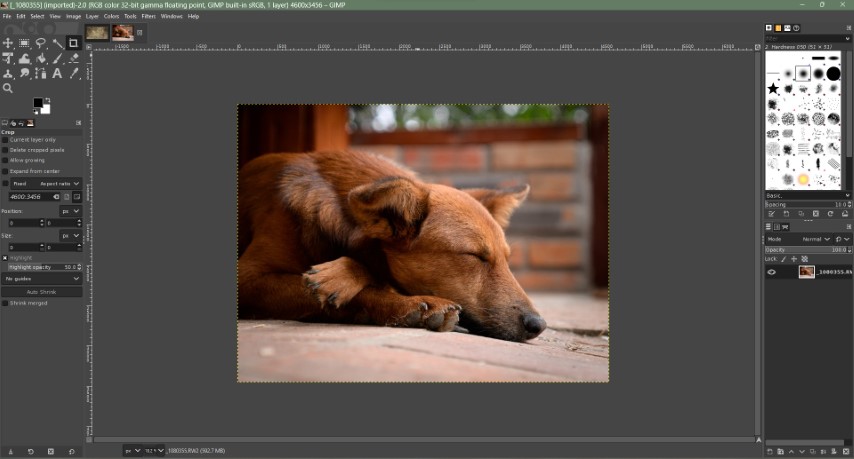Select the Fuzzy Select magic wand tool
This screenshot has width=854, height=459.
(57, 43)
